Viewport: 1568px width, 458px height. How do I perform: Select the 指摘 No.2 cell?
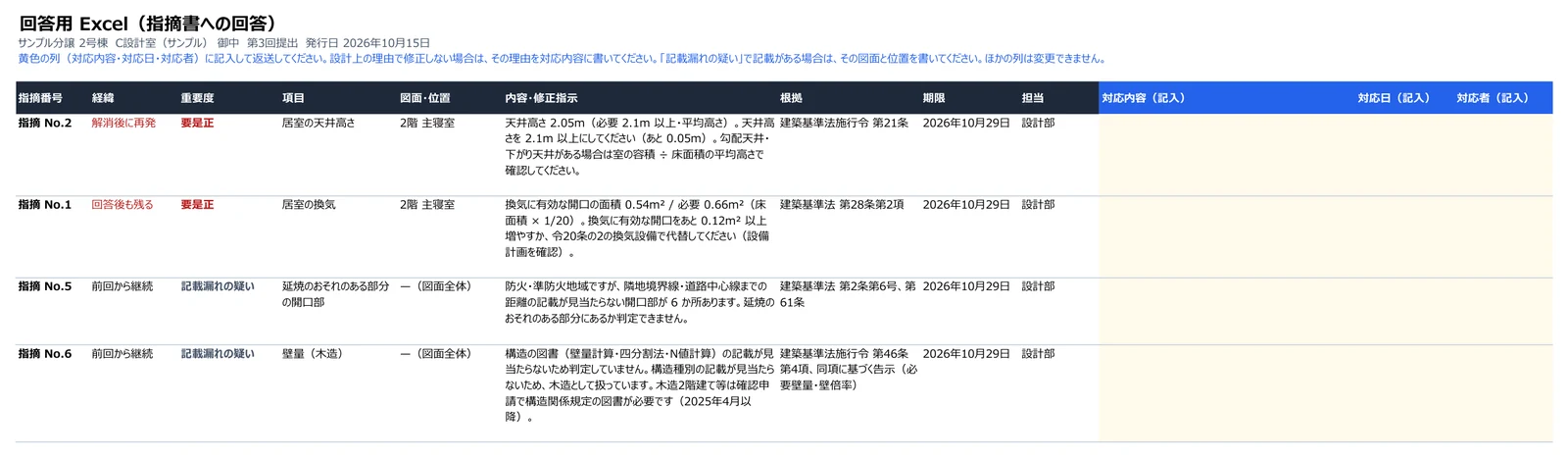[45, 124]
